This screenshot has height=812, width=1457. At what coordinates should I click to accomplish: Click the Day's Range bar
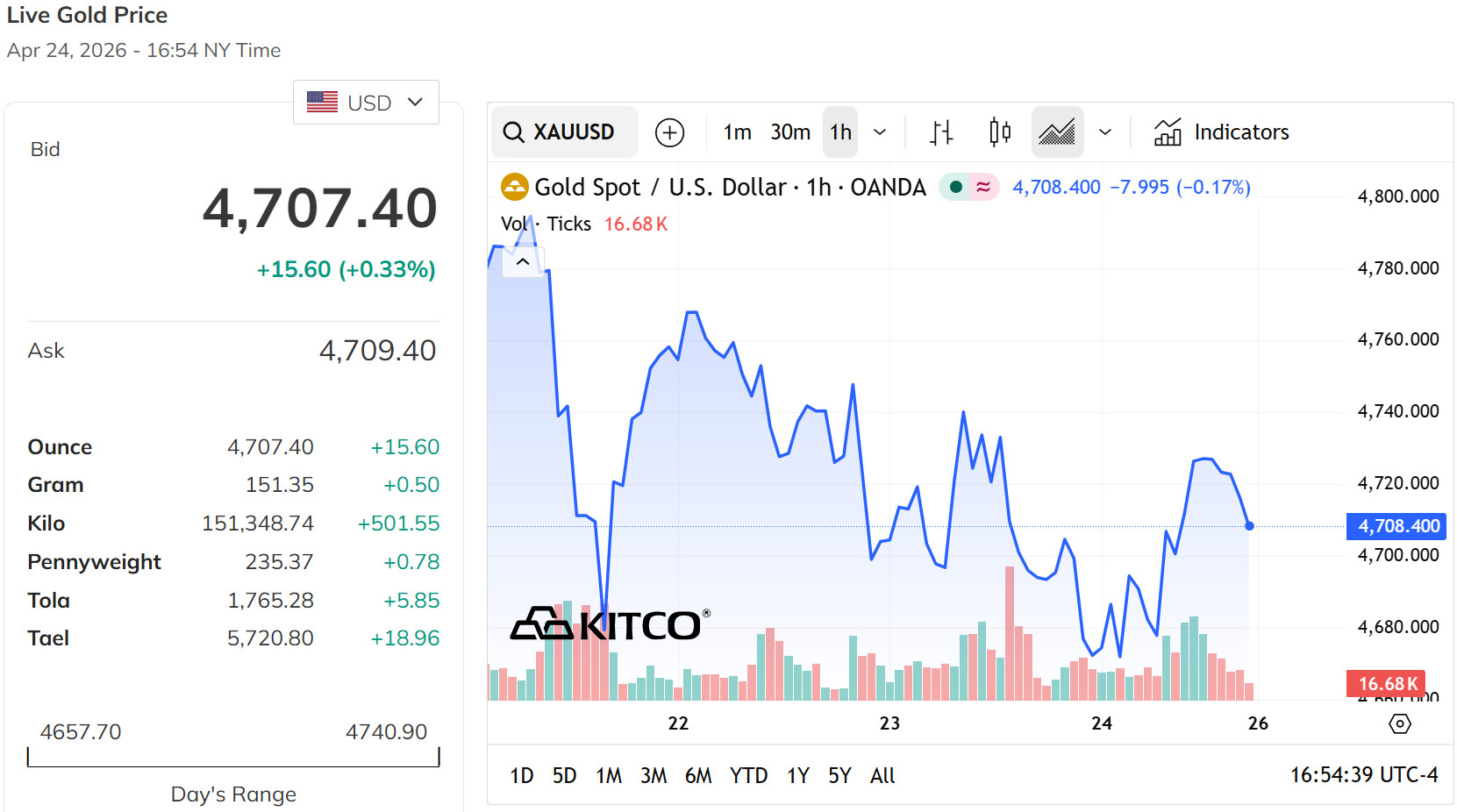(x=233, y=758)
